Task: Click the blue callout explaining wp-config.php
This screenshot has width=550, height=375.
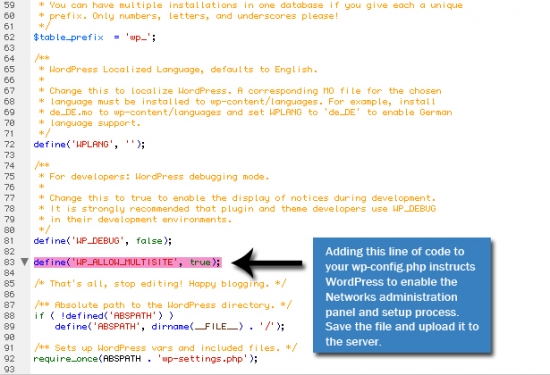Action: coord(402,295)
